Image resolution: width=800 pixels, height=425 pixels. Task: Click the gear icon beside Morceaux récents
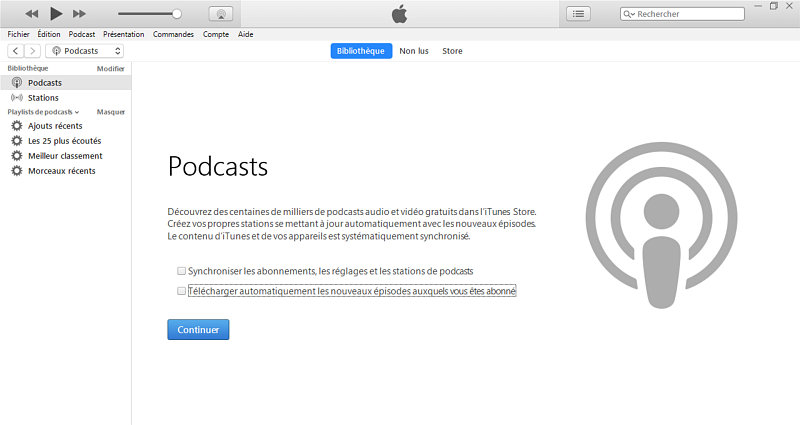coord(17,170)
